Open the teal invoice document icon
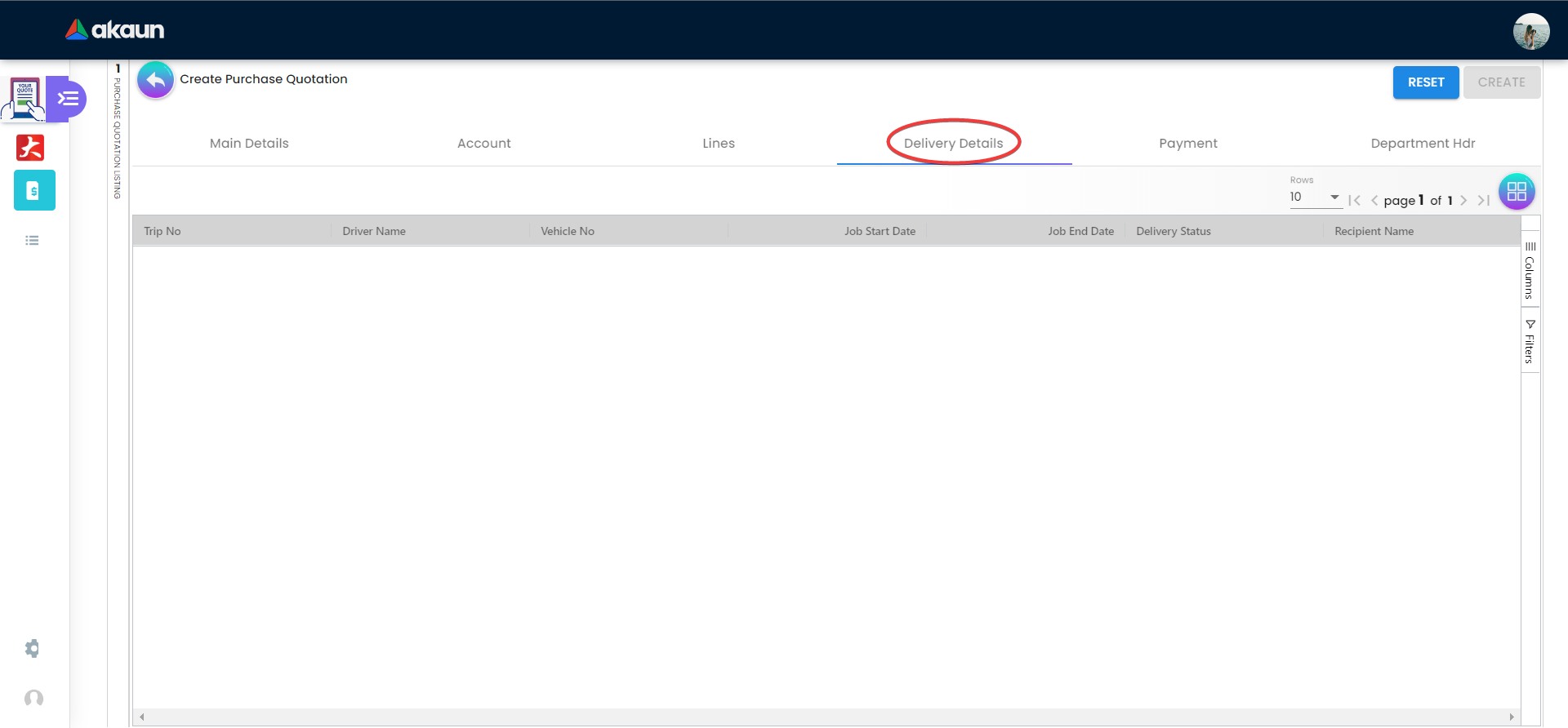 tap(34, 190)
